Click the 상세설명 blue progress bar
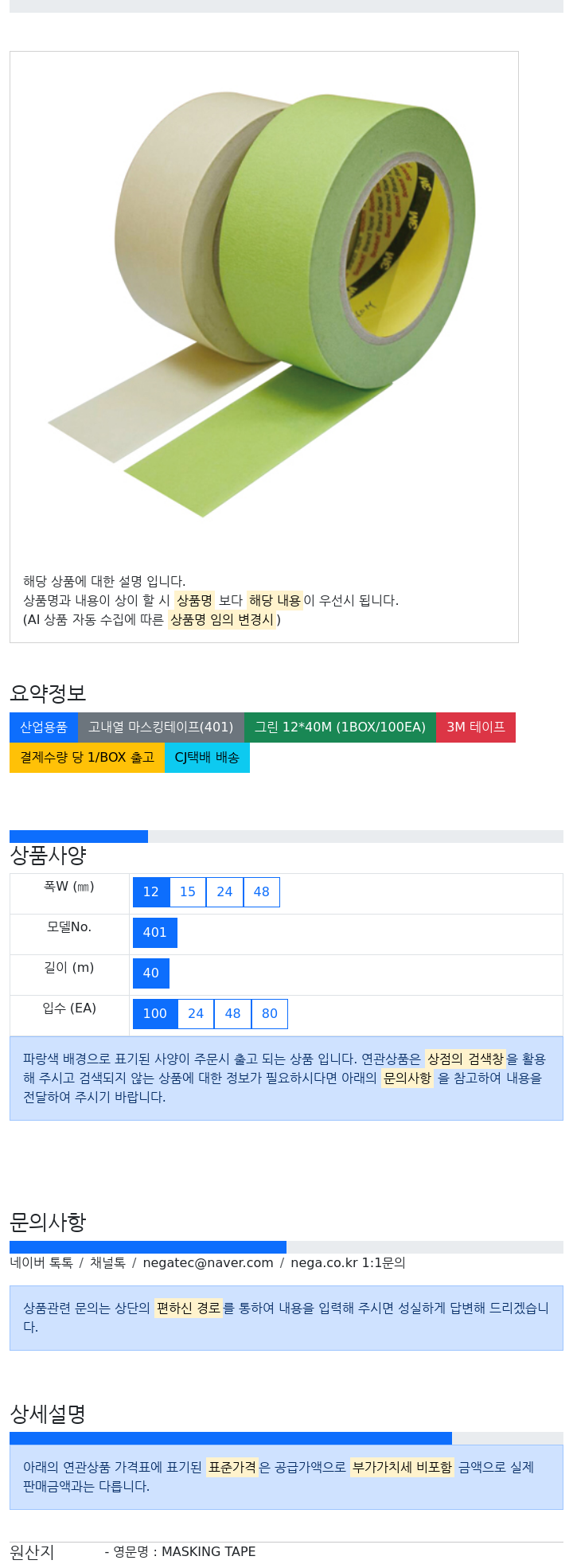The image size is (573, 1568). pos(231,1438)
